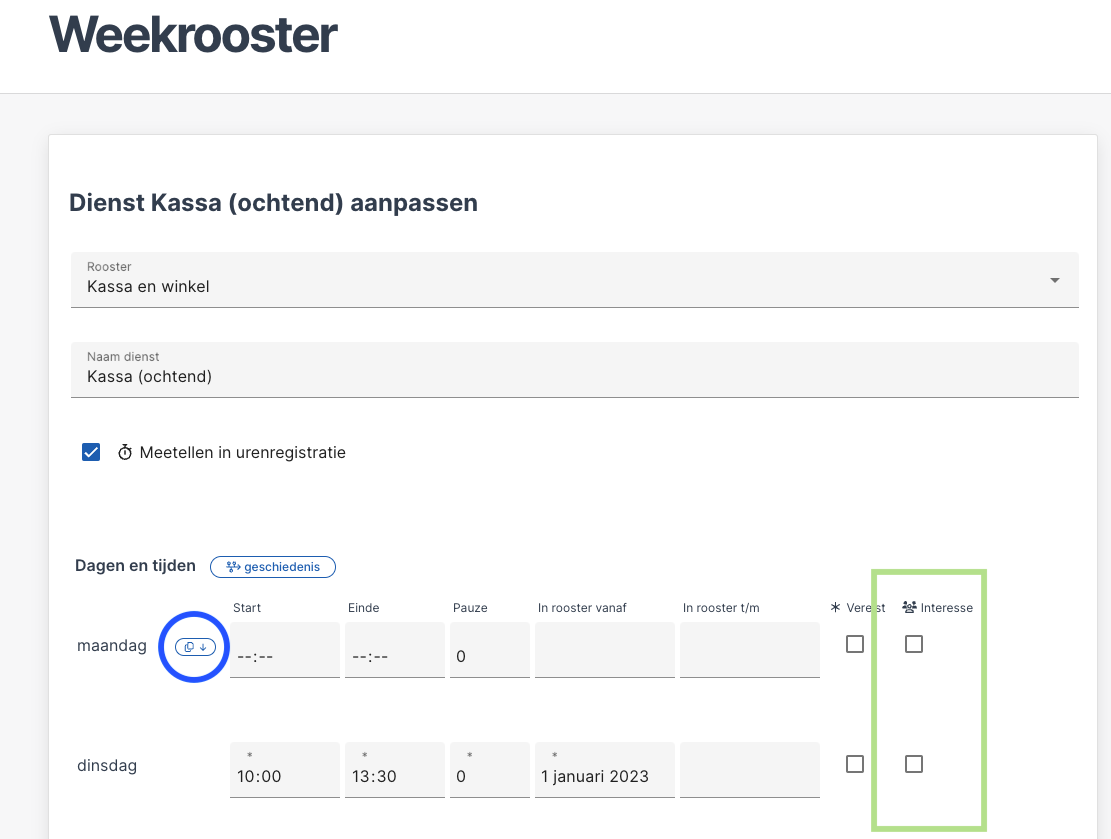Open the Rooster dropdown showing Kassa en winkel

point(575,280)
